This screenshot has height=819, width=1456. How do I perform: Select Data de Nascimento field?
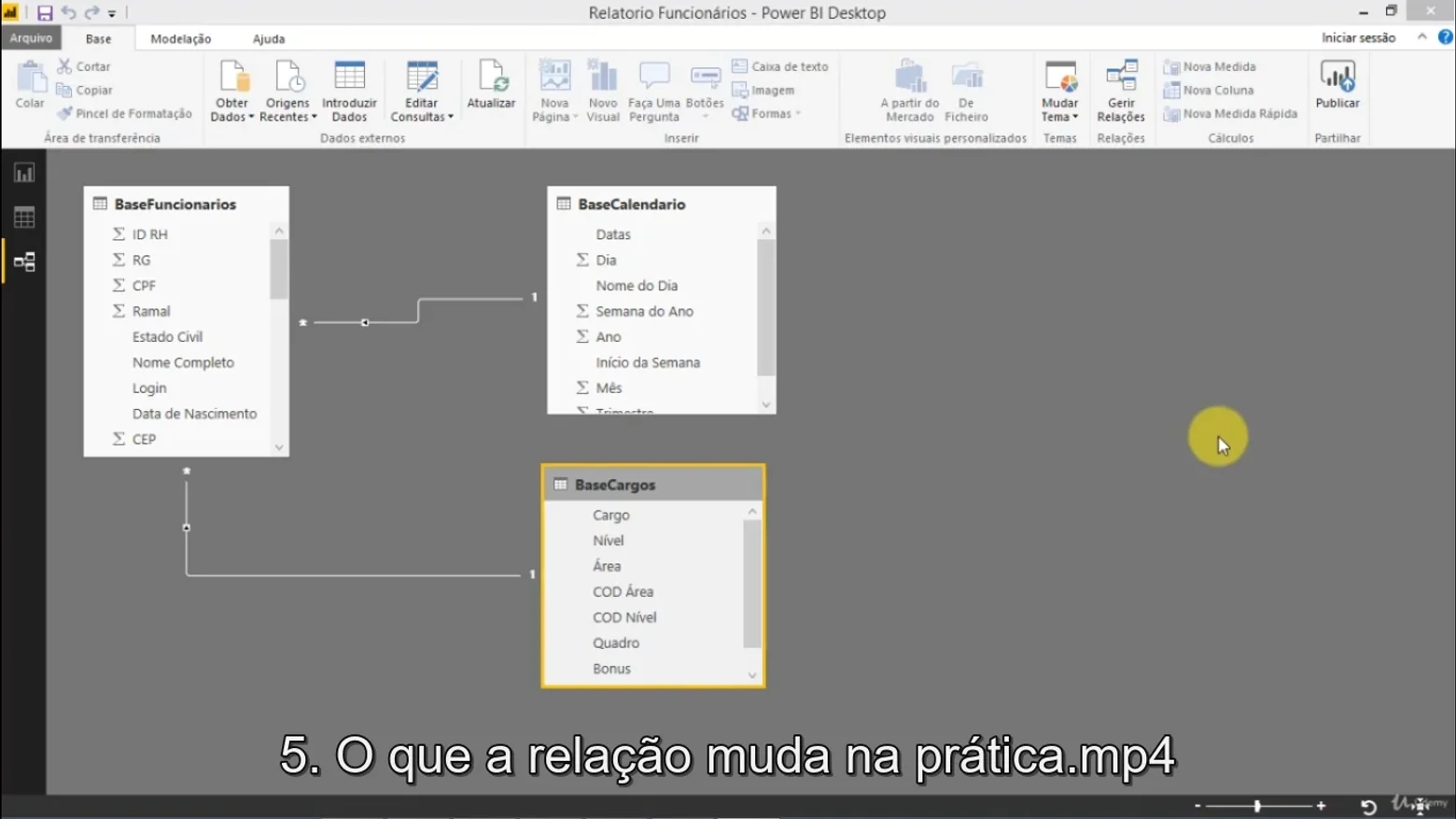(x=194, y=414)
